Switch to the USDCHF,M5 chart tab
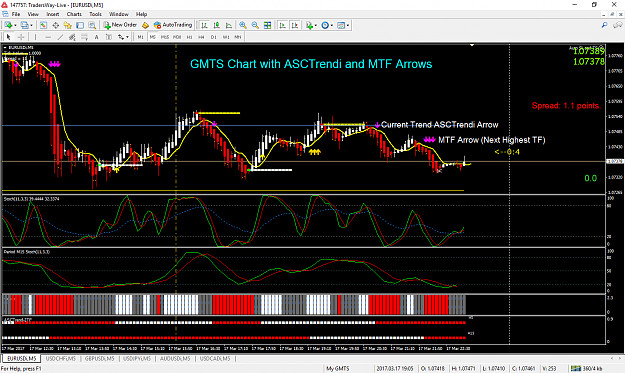The width and height of the screenshot is (625, 373). pos(61,359)
